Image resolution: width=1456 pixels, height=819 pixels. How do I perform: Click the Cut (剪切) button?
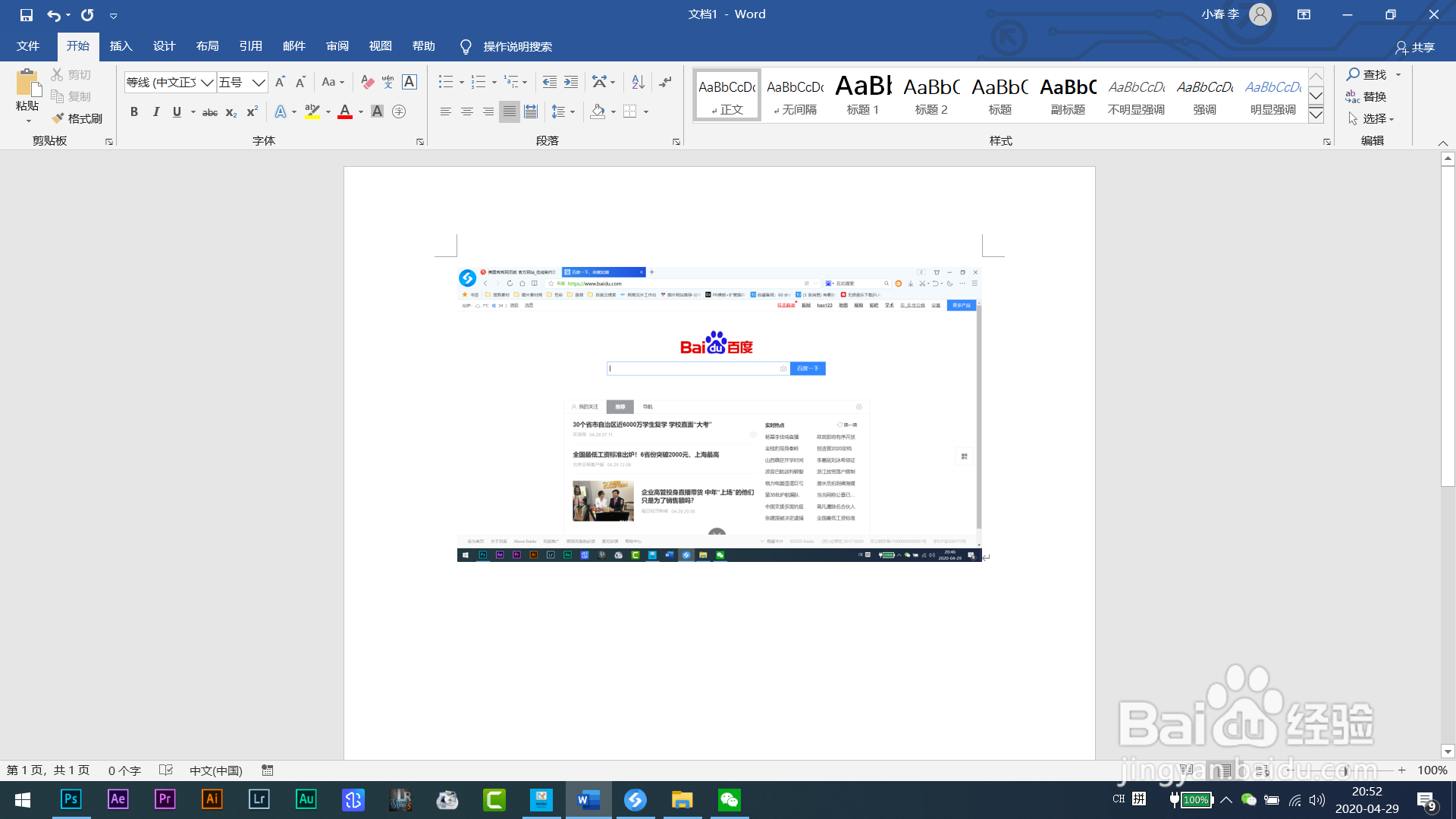point(71,74)
